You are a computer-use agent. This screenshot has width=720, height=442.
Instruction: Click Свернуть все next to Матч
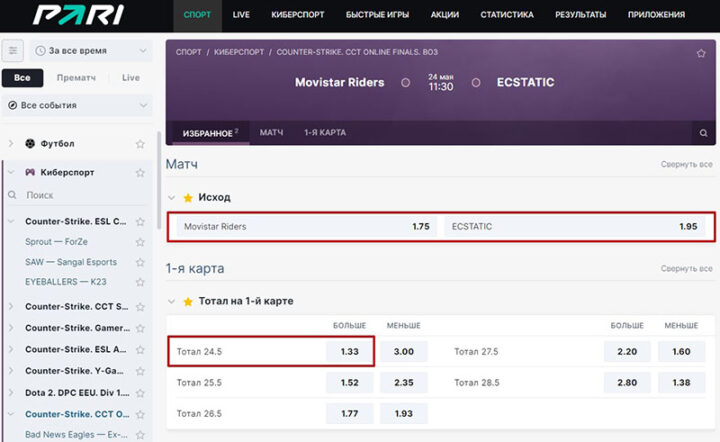(x=686, y=164)
